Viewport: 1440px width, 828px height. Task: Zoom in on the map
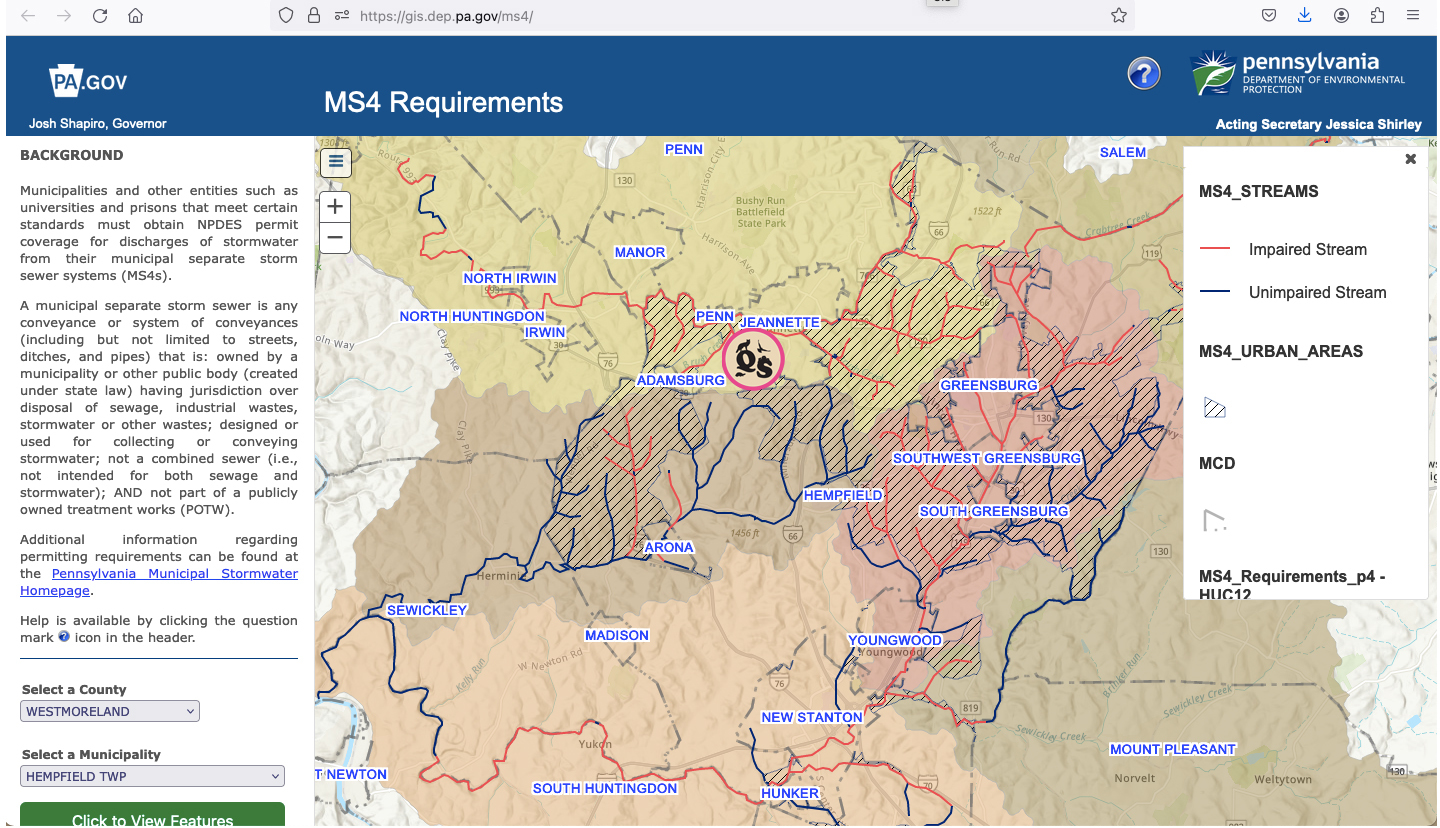tap(335, 207)
